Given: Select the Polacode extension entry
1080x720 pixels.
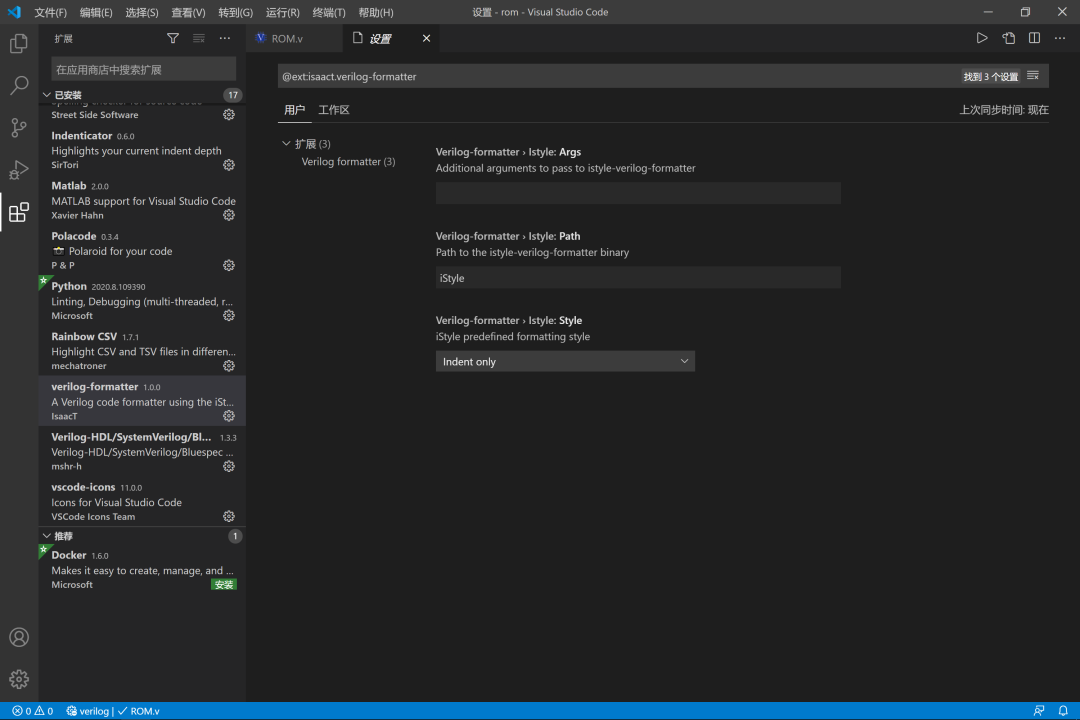Looking at the screenshot, I should [x=142, y=250].
